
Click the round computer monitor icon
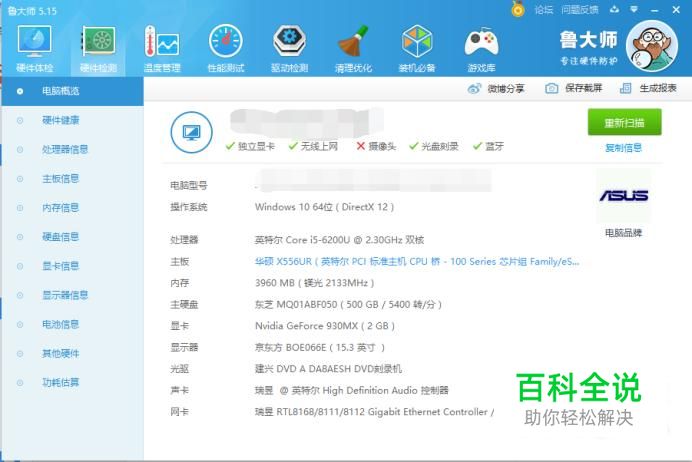pos(191,132)
